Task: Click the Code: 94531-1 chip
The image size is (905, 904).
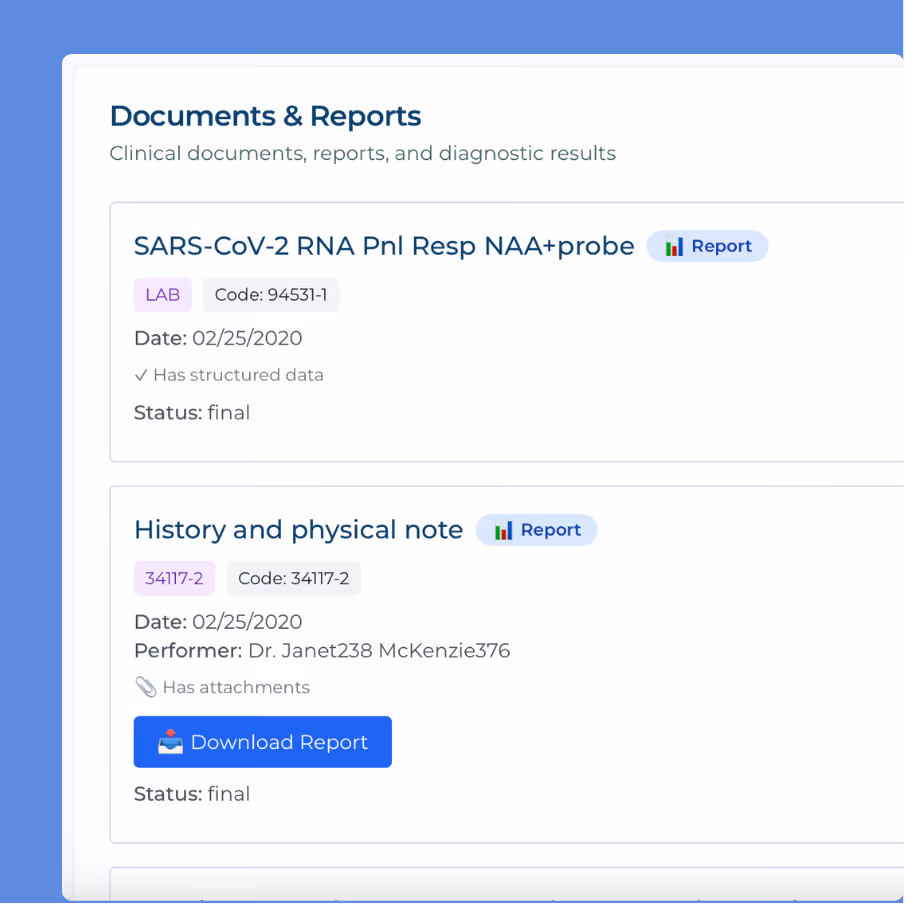Action: click(271, 295)
